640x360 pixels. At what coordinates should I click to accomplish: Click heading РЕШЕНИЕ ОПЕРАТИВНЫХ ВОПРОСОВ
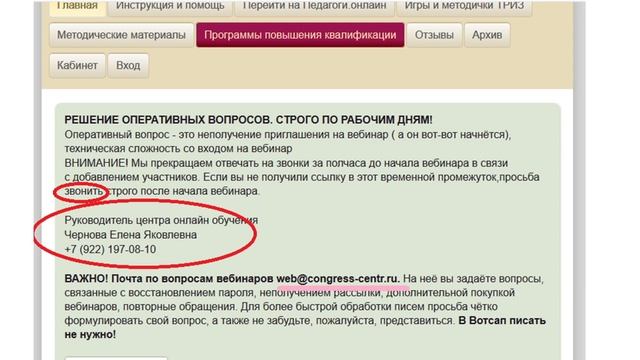coord(168,120)
